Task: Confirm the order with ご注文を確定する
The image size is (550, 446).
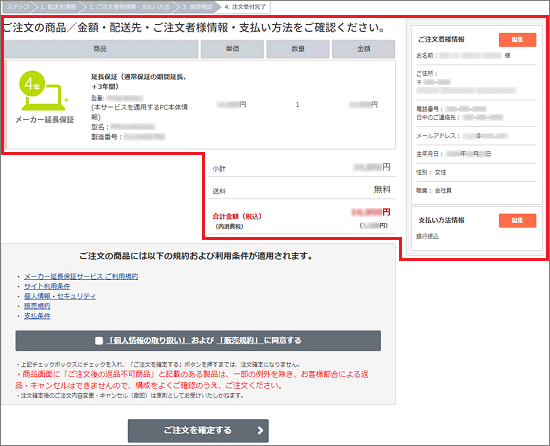Action: click(x=198, y=431)
